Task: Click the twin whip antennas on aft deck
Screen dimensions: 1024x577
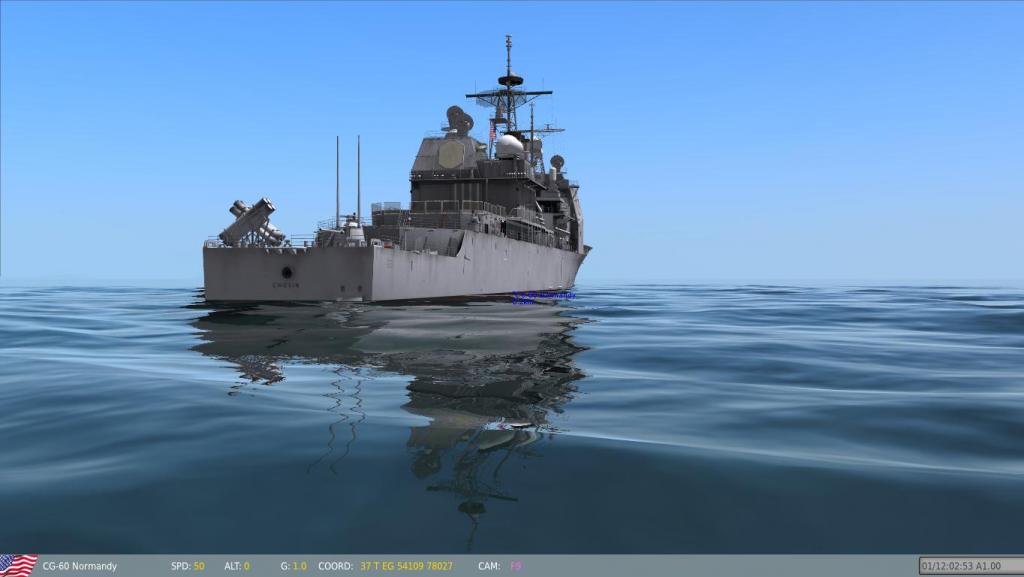Action: (348, 180)
